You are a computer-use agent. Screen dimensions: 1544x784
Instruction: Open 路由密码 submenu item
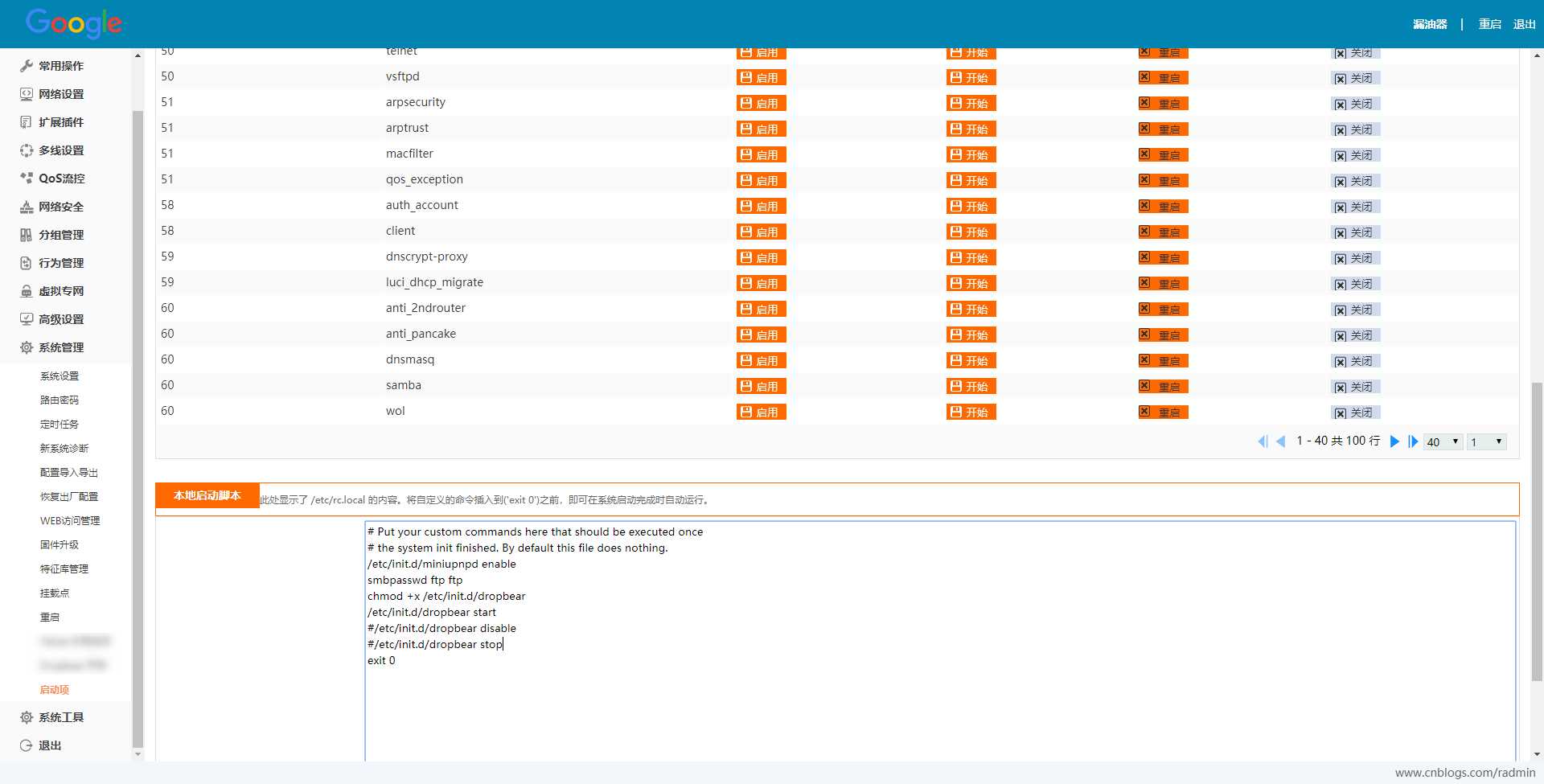click(60, 400)
